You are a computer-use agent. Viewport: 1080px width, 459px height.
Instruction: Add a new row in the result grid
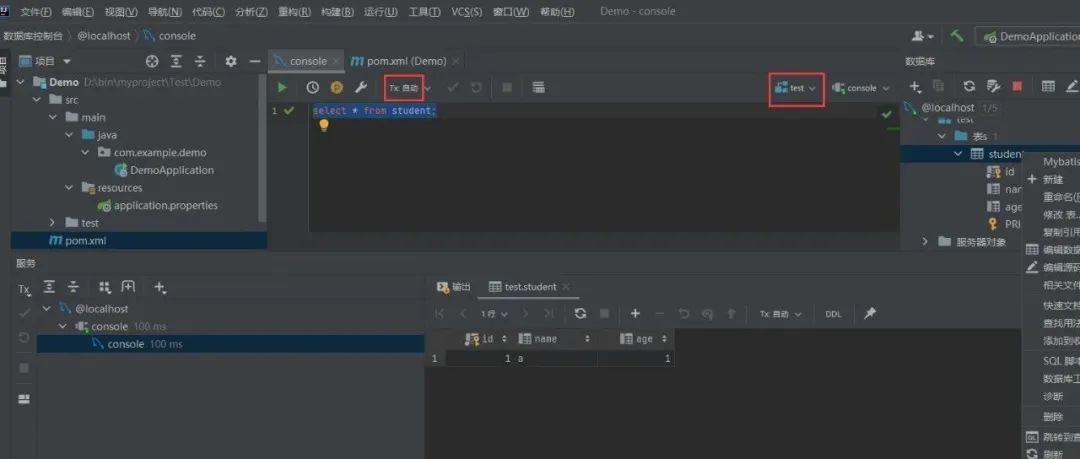tap(635, 314)
